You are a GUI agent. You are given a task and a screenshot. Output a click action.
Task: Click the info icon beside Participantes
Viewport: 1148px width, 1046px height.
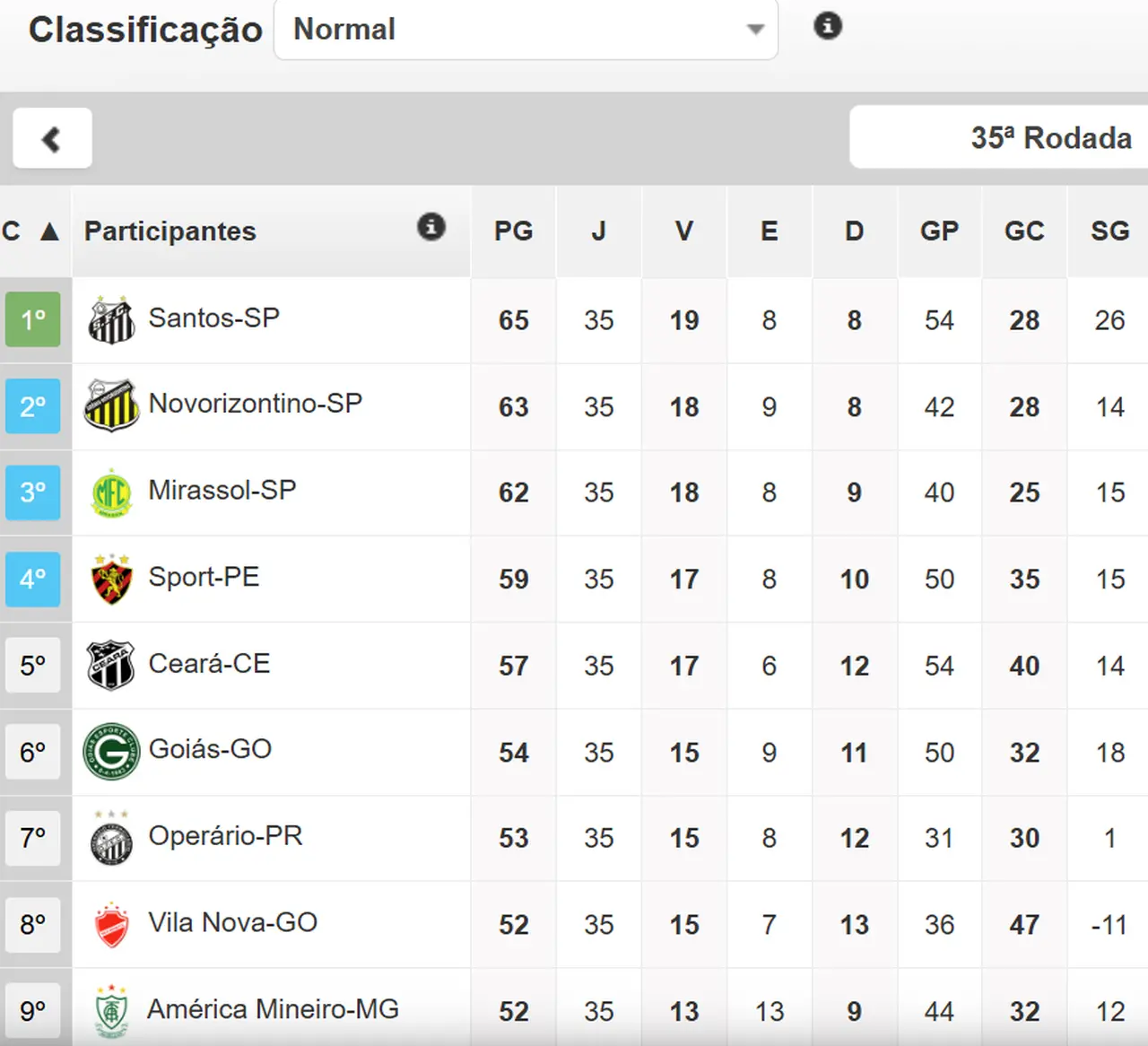[x=431, y=227]
